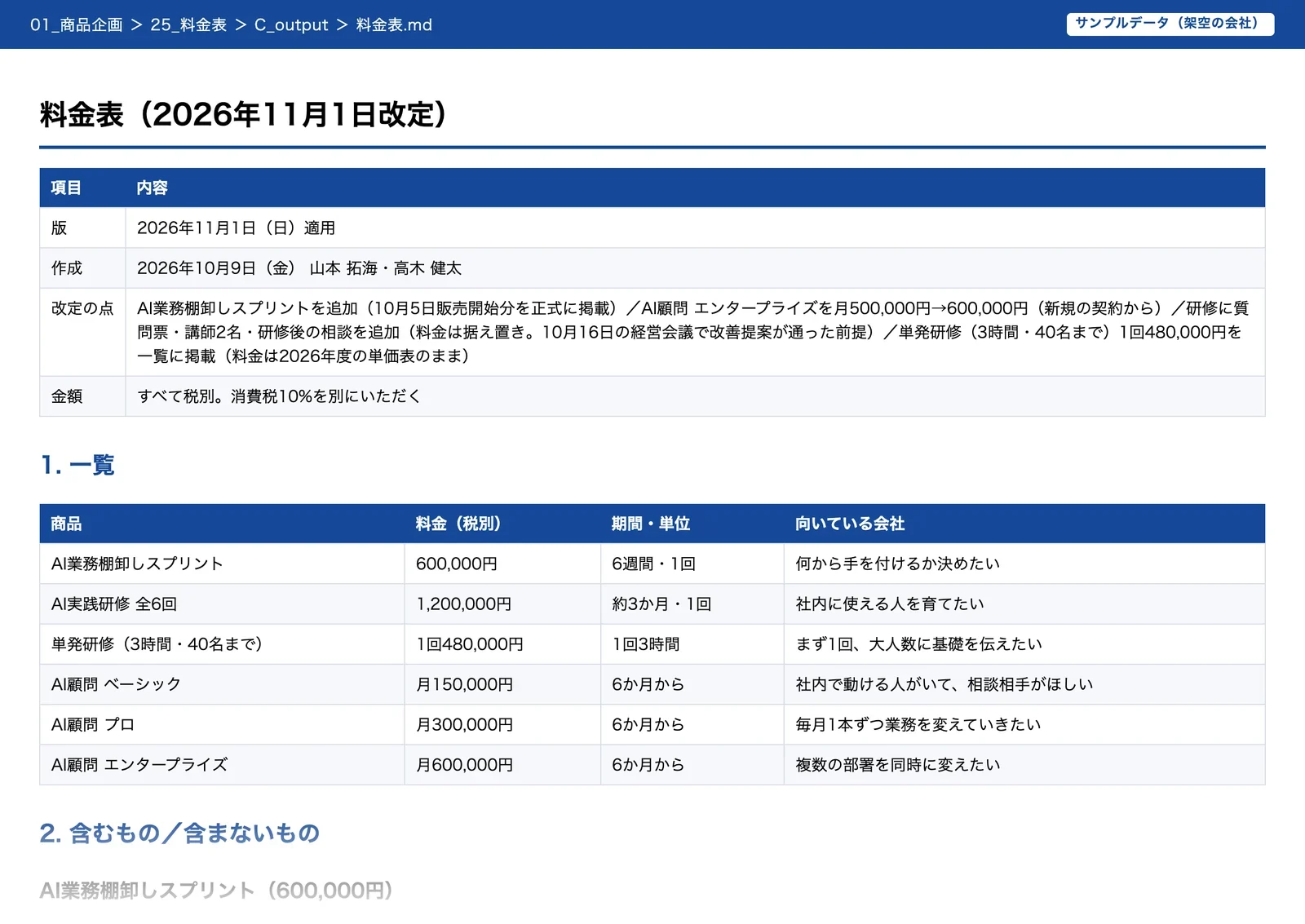Image resolution: width=1305 pixels, height=924 pixels.
Task: Open the 01_商品企画 breadcrumb folder
Action: click(x=77, y=24)
